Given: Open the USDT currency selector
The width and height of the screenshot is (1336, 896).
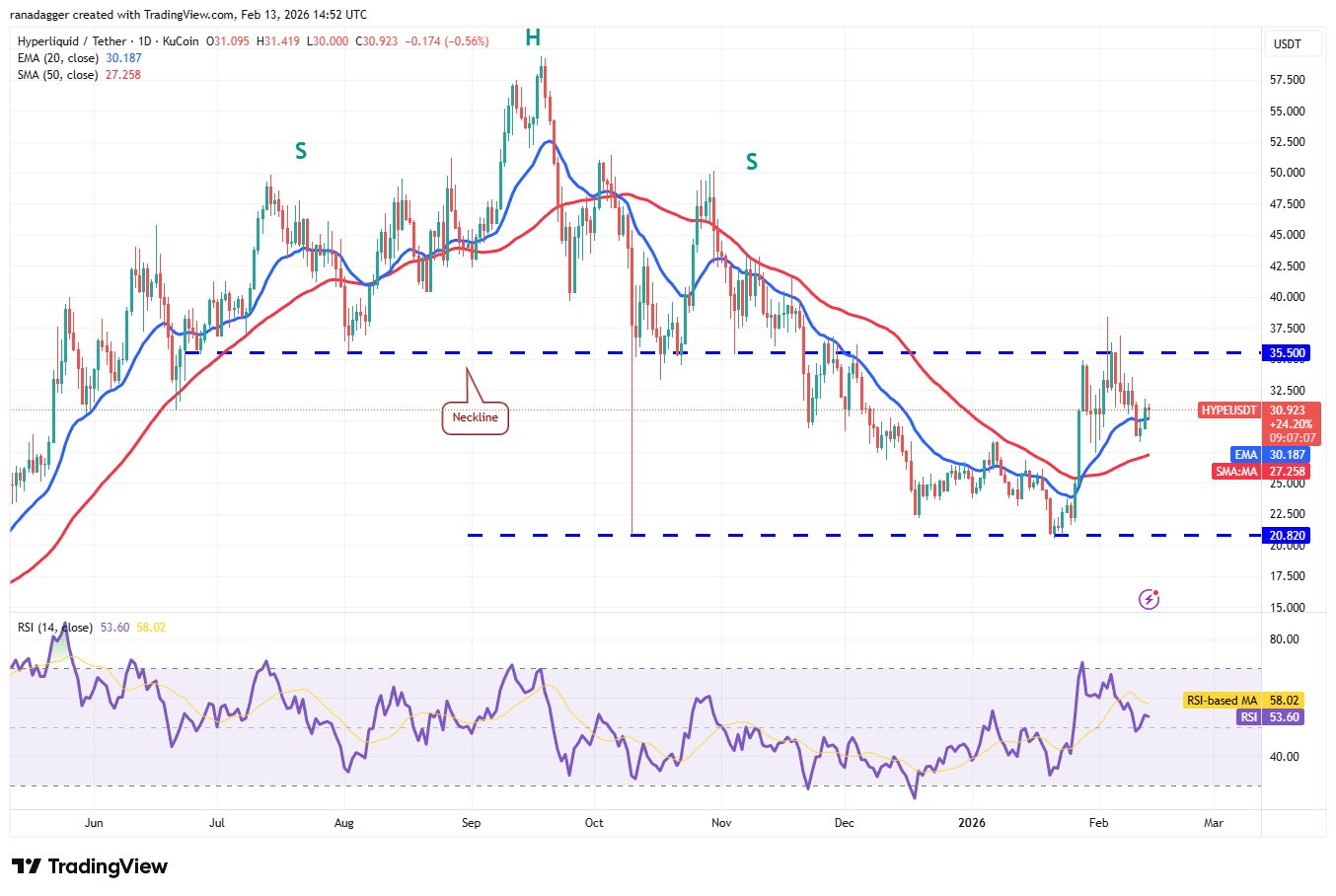Looking at the screenshot, I should pyautogui.click(x=1287, y=44).
